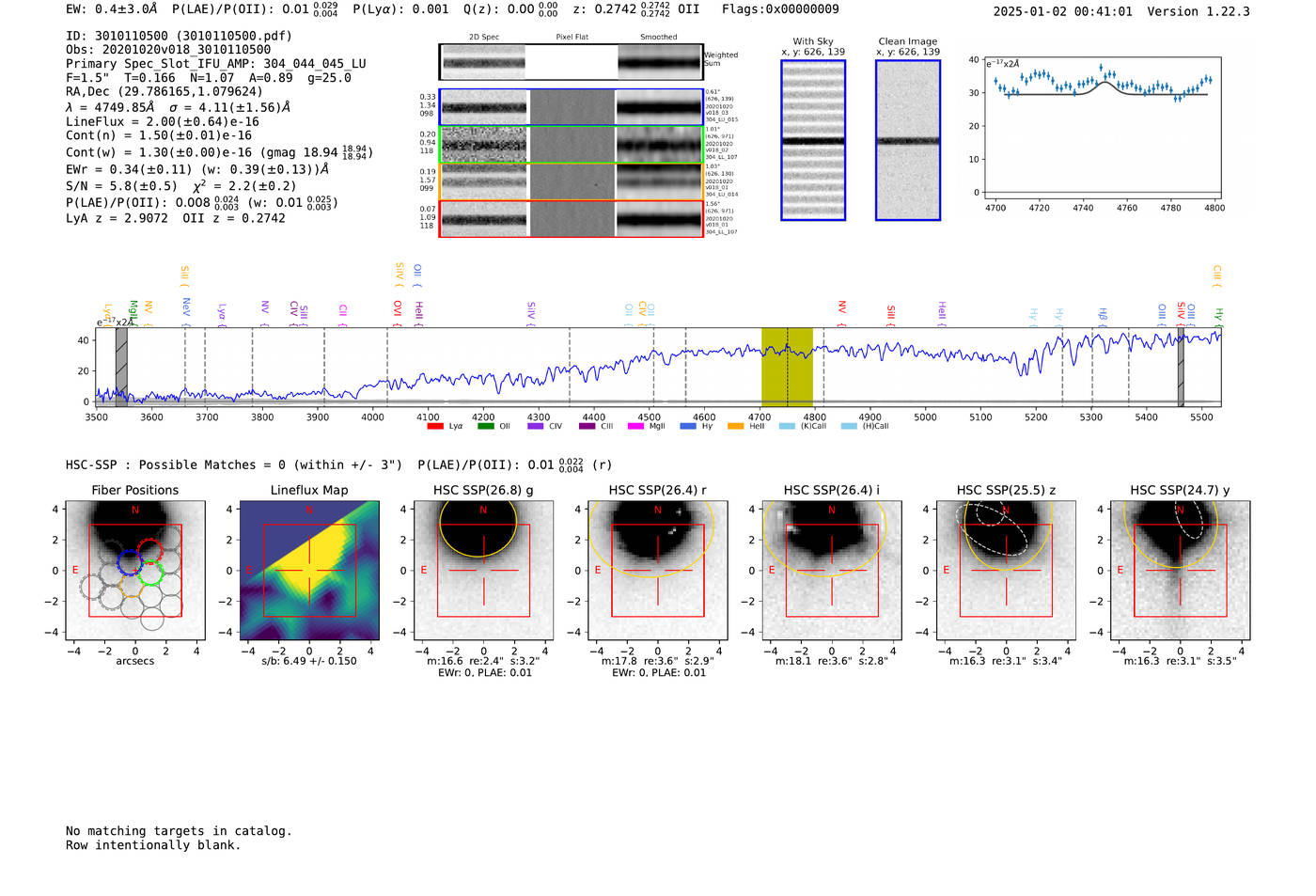Click the red-bordered fiber 2D spectrum row
The height and width of the screenshot is (896, 1316).
[x=572, y=219]
